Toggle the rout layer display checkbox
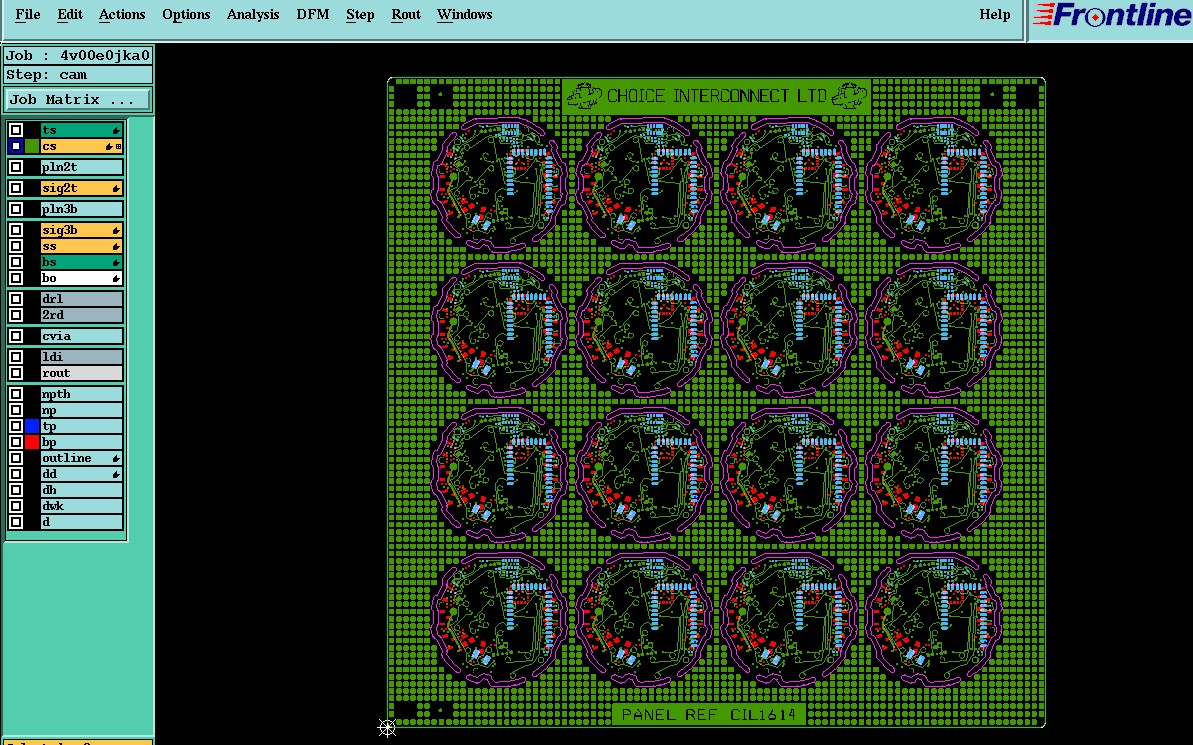 [x=16, y=373]
